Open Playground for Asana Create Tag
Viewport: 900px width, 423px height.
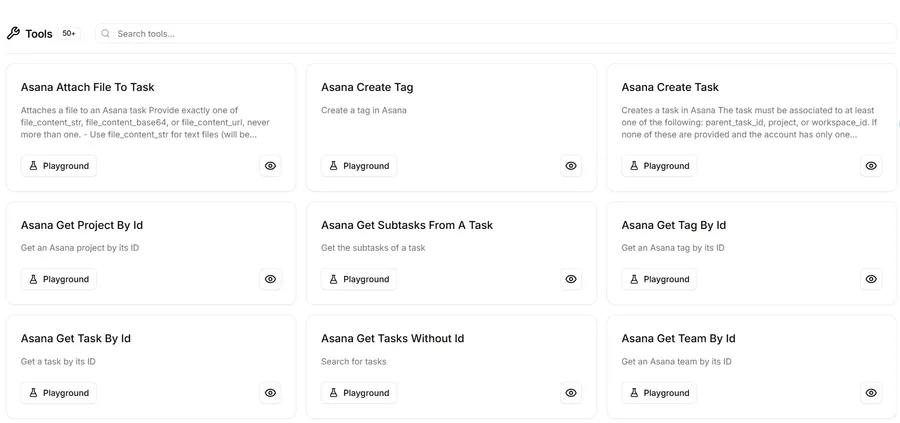pyautogui.click(x=359, y=166)
